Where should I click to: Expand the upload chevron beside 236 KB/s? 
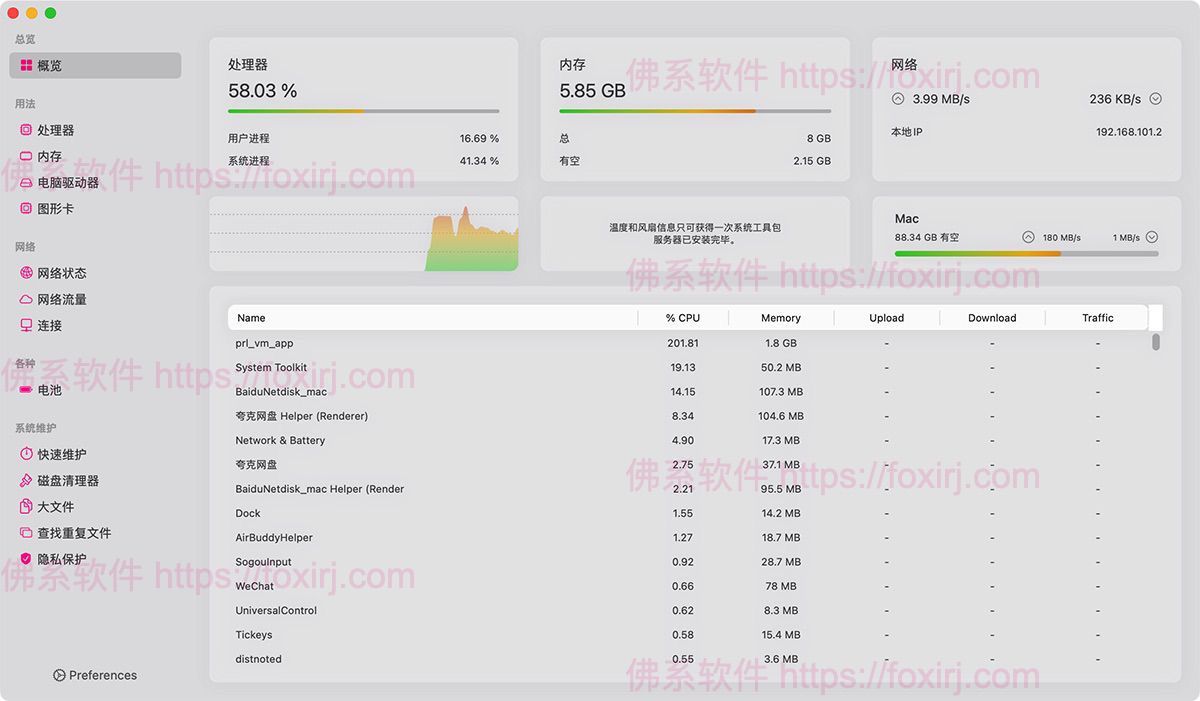(x=1155, y=98)
